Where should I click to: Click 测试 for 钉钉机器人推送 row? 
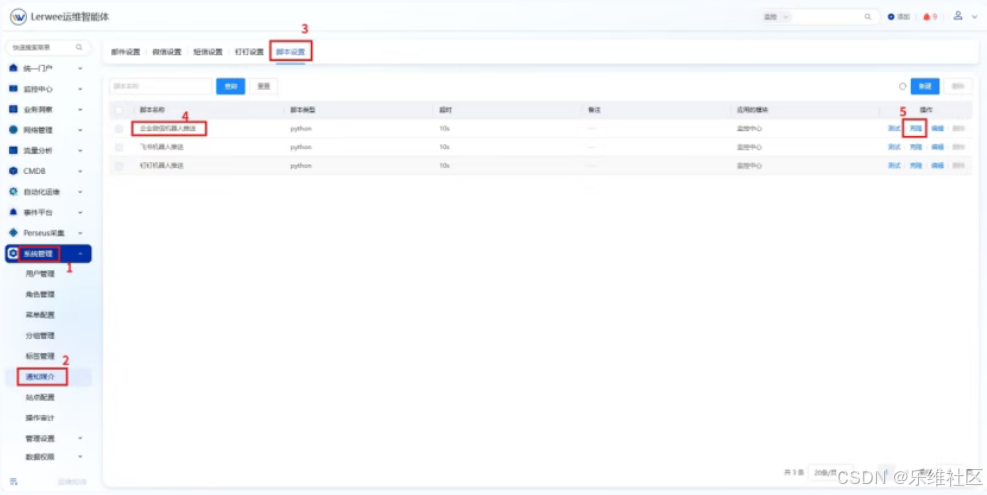(x=894, y=166)
